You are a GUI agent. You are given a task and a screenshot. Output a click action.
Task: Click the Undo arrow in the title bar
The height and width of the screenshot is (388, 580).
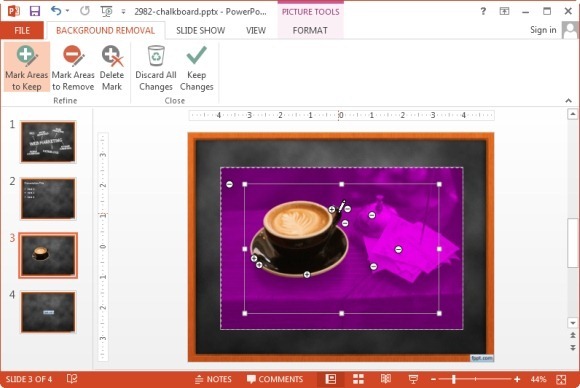click(56, 11)
